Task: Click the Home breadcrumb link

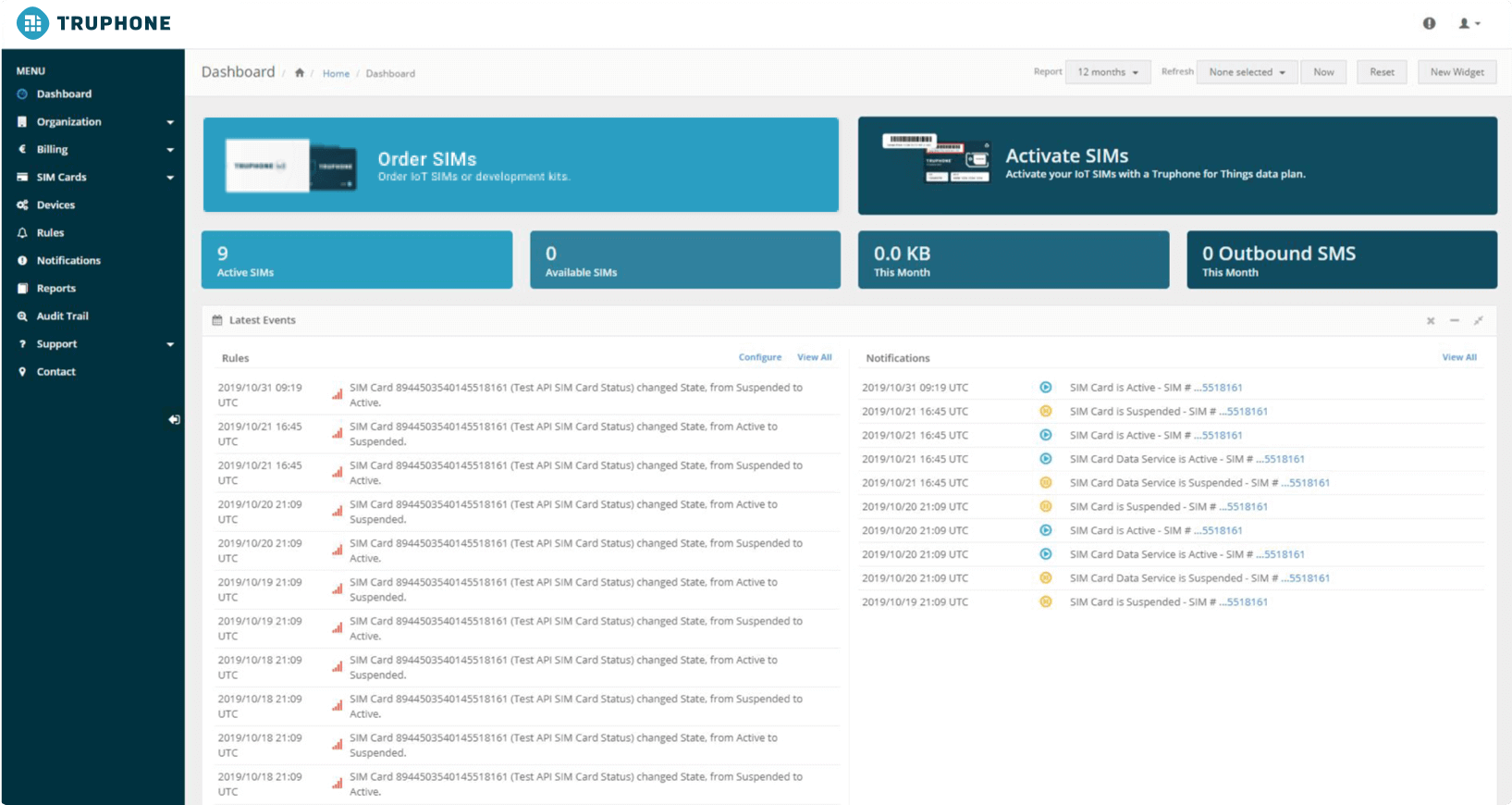Action: 336,74
